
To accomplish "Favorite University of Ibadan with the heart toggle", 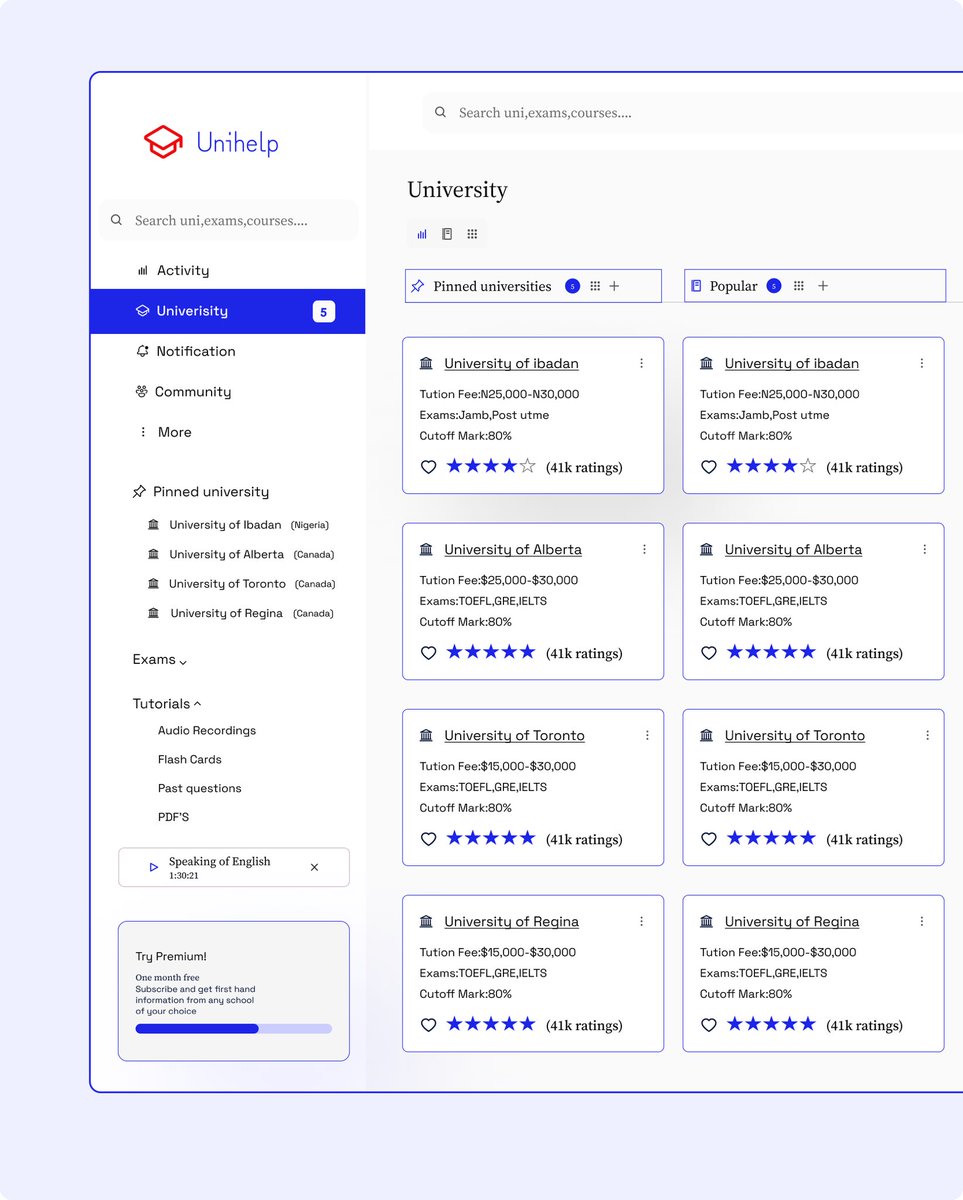I will [428, 466].
